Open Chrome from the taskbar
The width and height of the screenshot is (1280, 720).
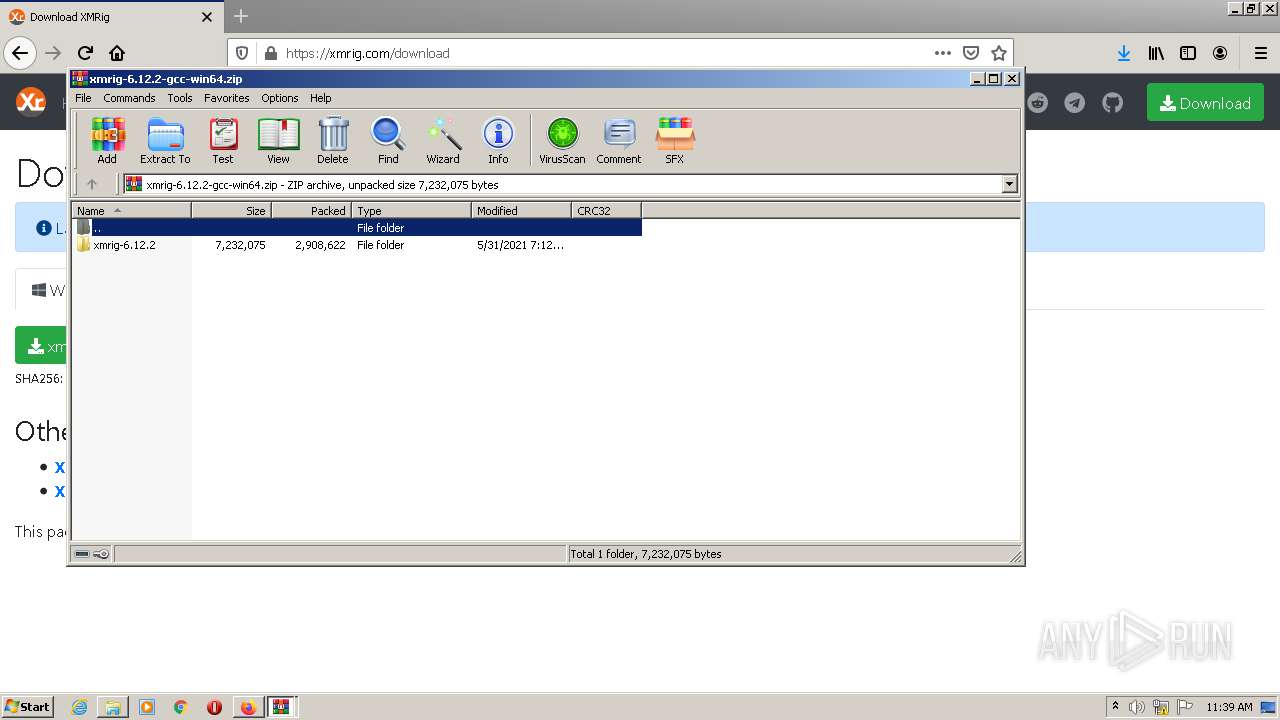181,707
